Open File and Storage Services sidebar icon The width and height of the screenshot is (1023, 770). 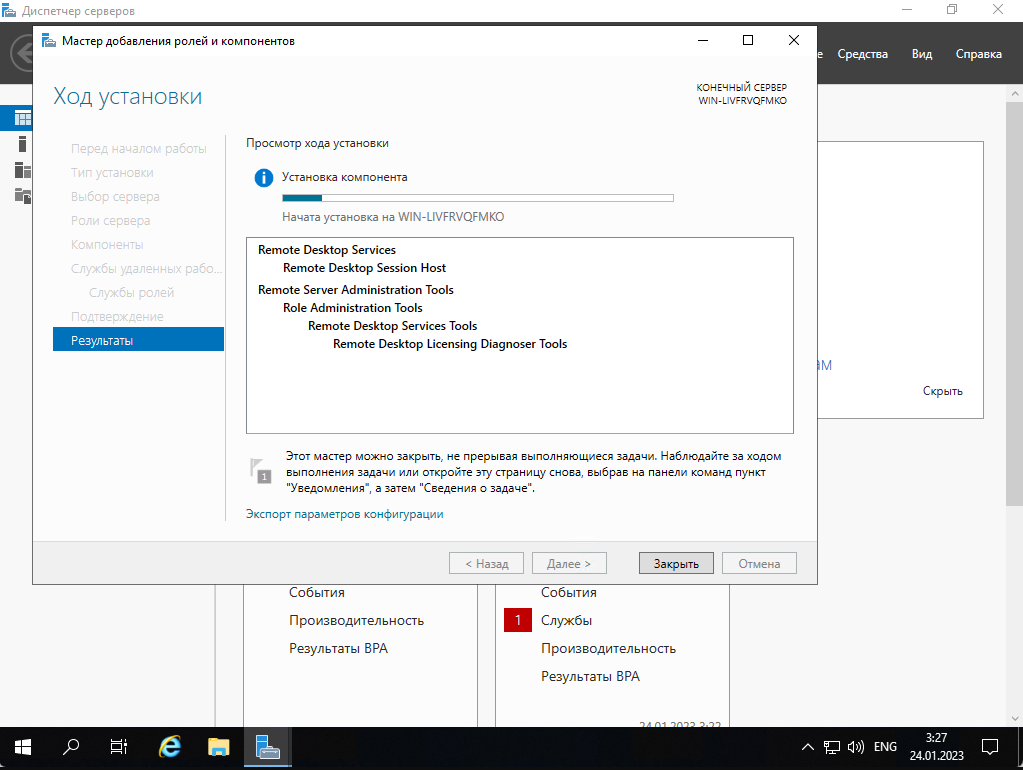[x=22, y=194]
